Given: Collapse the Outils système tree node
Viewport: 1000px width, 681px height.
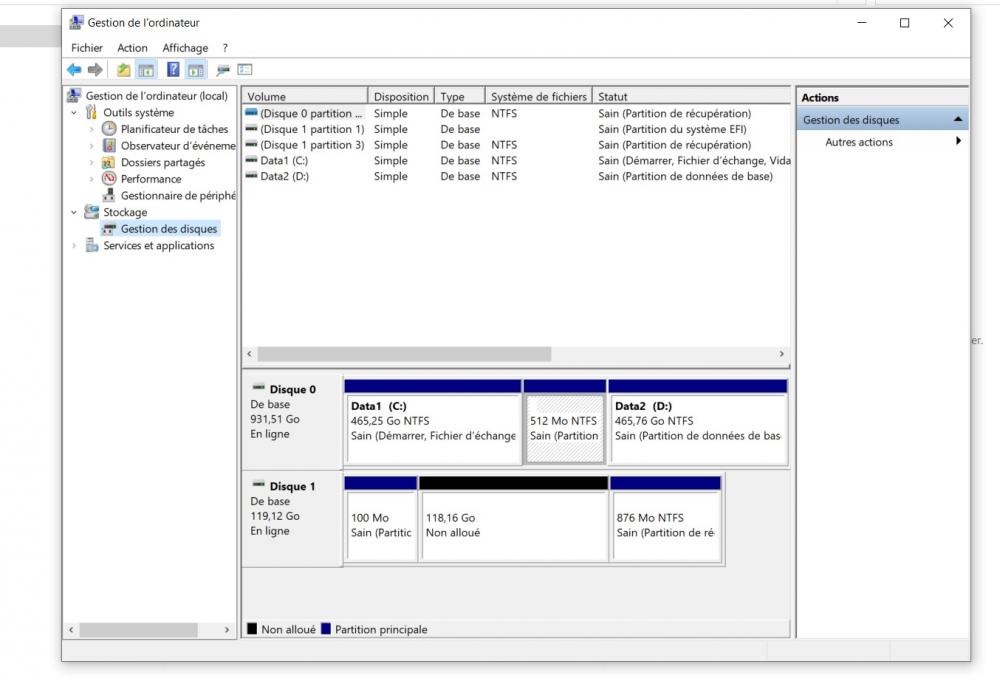Looking at the screenshot, I should (x=72, y=111).
